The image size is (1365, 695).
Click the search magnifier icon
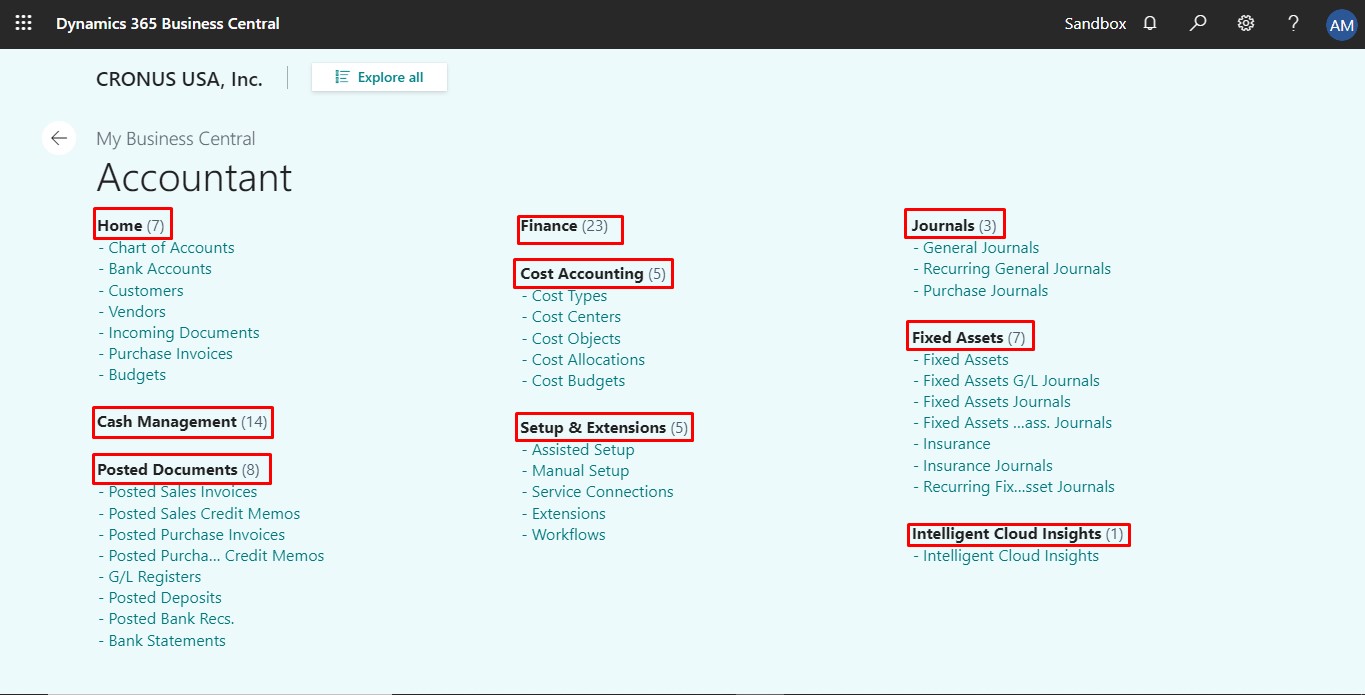point(1198,23)
